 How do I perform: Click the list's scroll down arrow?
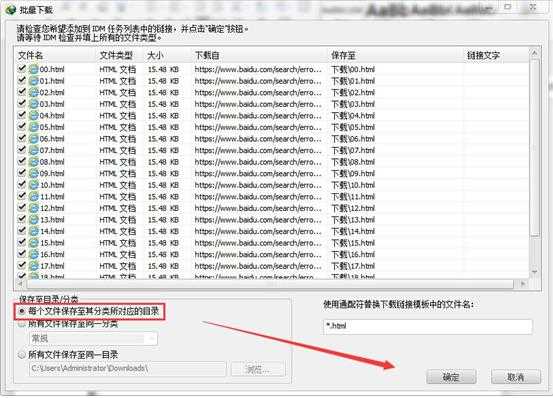(535, 272)
